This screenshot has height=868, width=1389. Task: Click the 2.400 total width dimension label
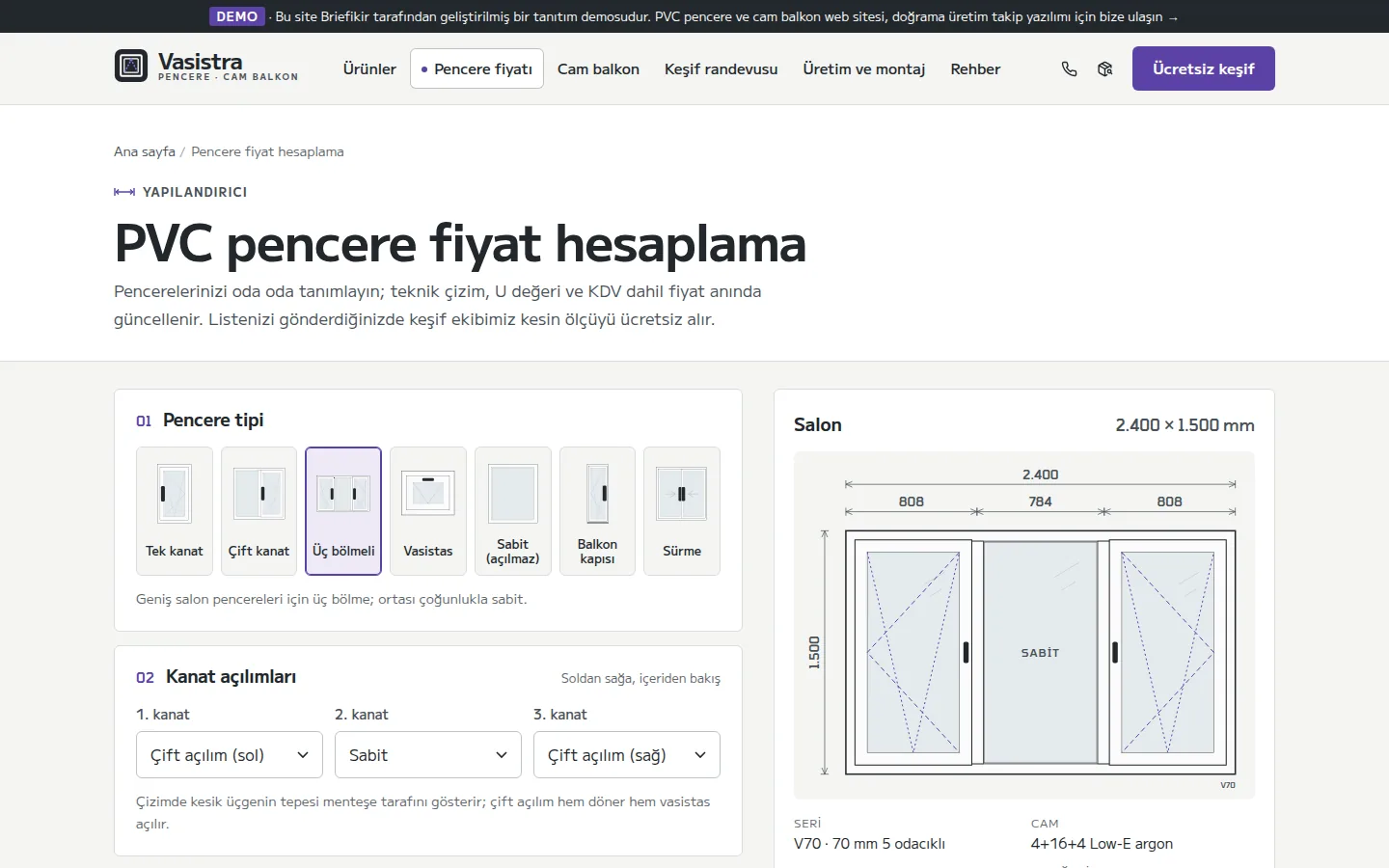point(1040,475)
